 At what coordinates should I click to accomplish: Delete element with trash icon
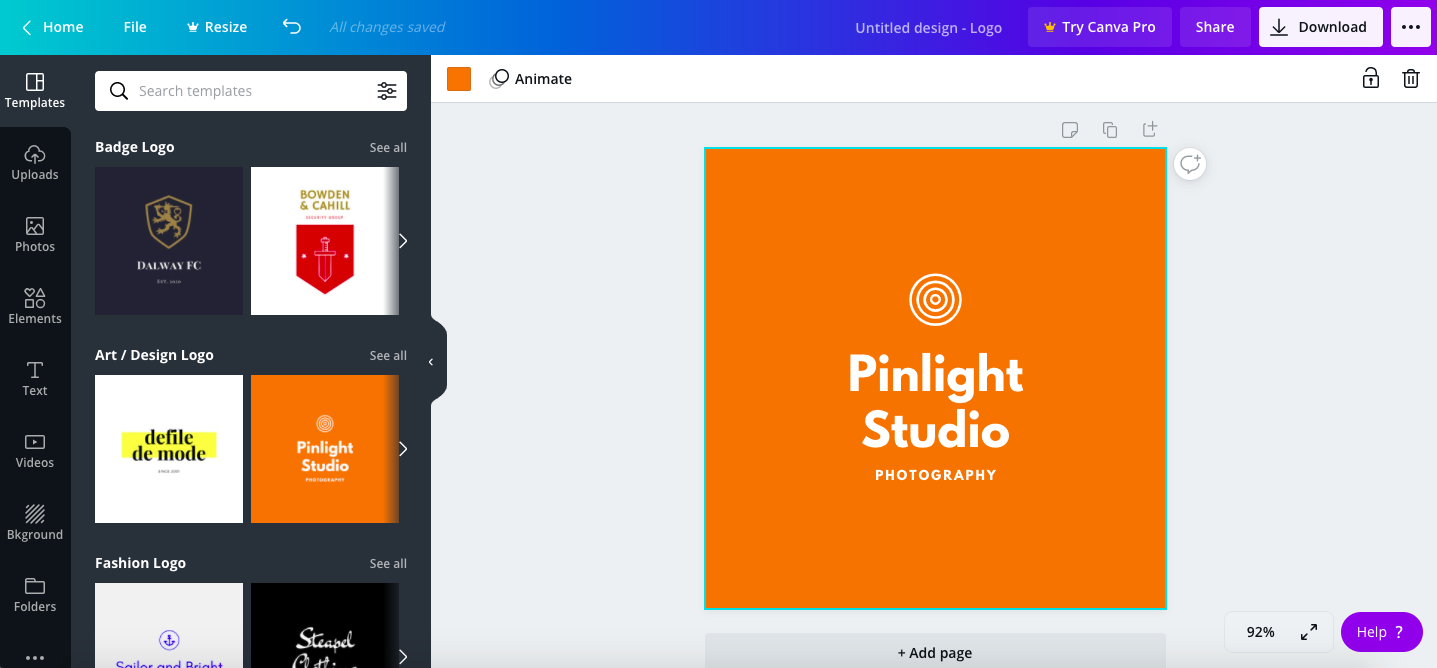click(1410, 78)
